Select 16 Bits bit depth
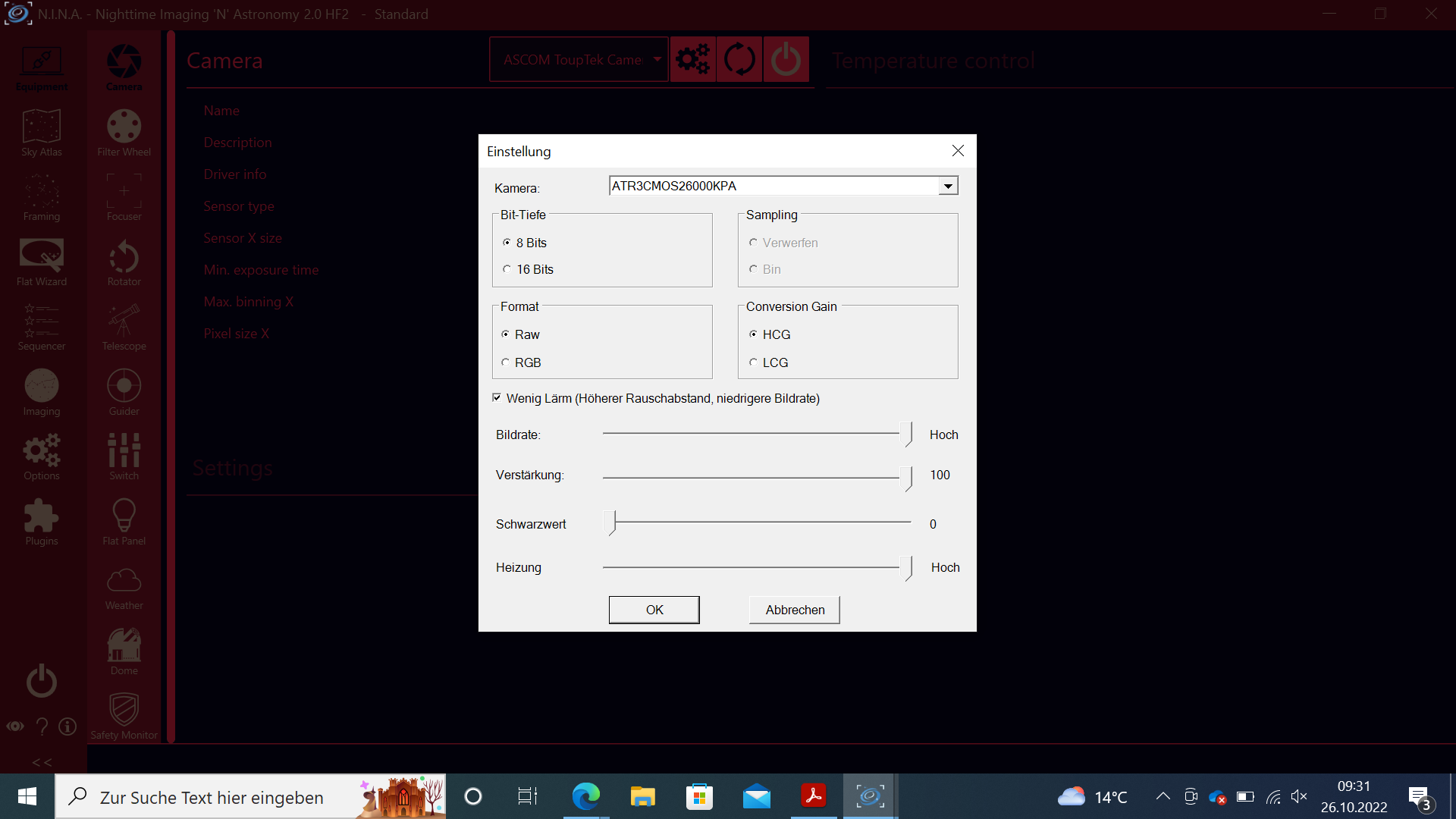The image size is (1456, 819). click(528, 269)
